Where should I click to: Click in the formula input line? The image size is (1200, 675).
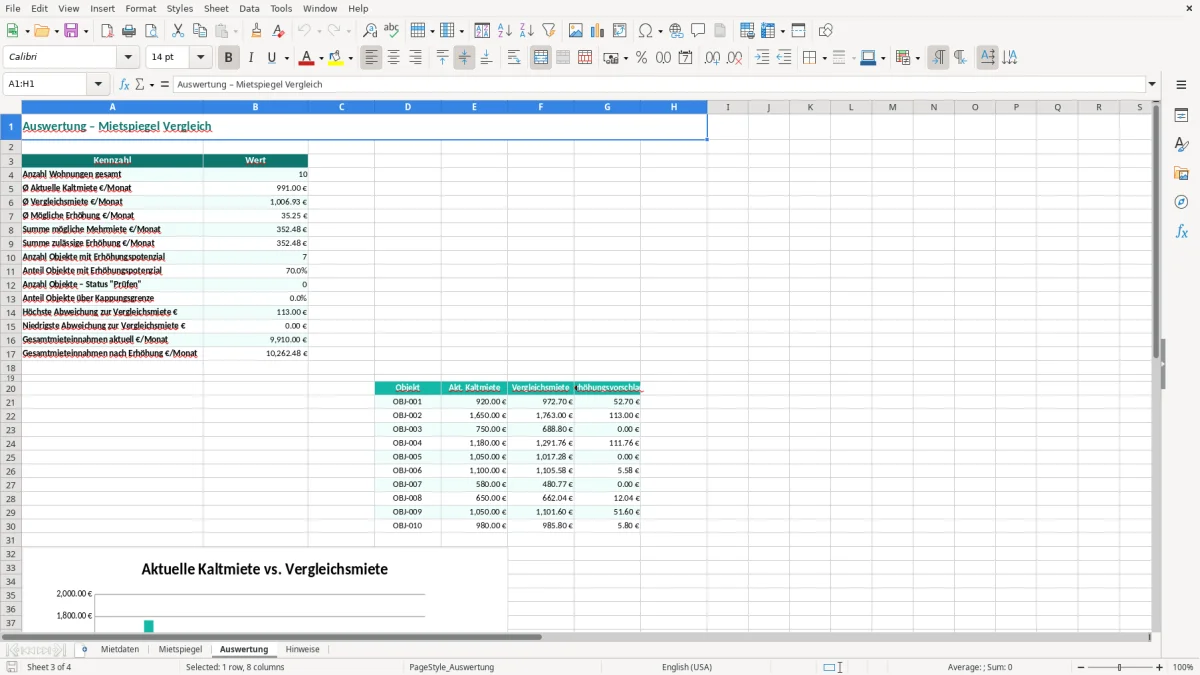(659, 84)
